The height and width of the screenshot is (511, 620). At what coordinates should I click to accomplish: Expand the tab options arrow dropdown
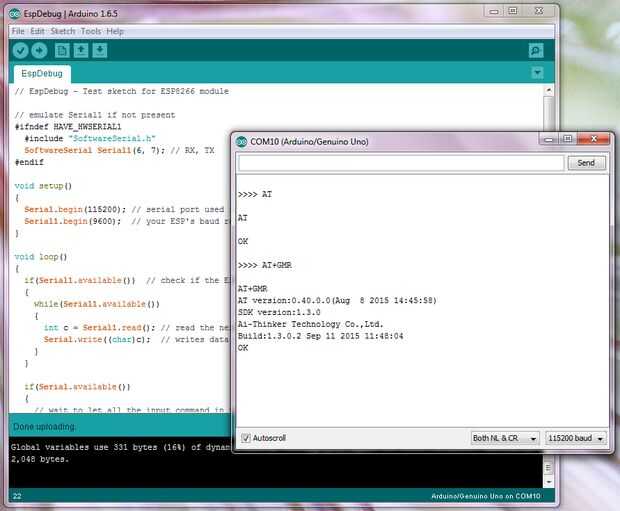tap(537, 73)
